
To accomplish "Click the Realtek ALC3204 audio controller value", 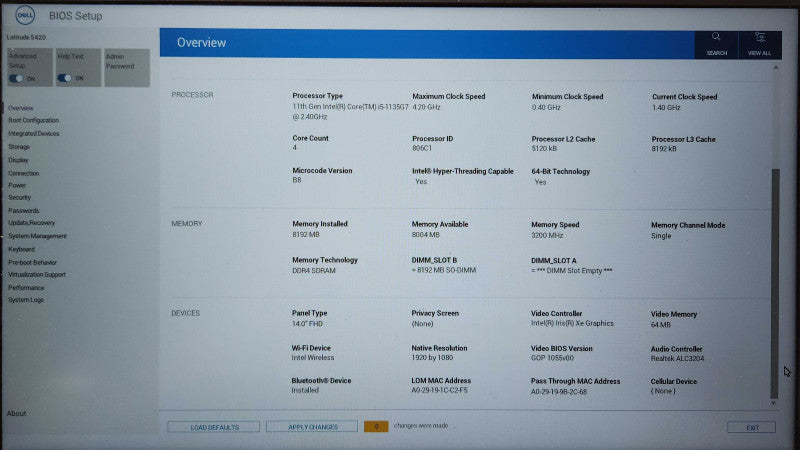I will [x=677, y=359].
